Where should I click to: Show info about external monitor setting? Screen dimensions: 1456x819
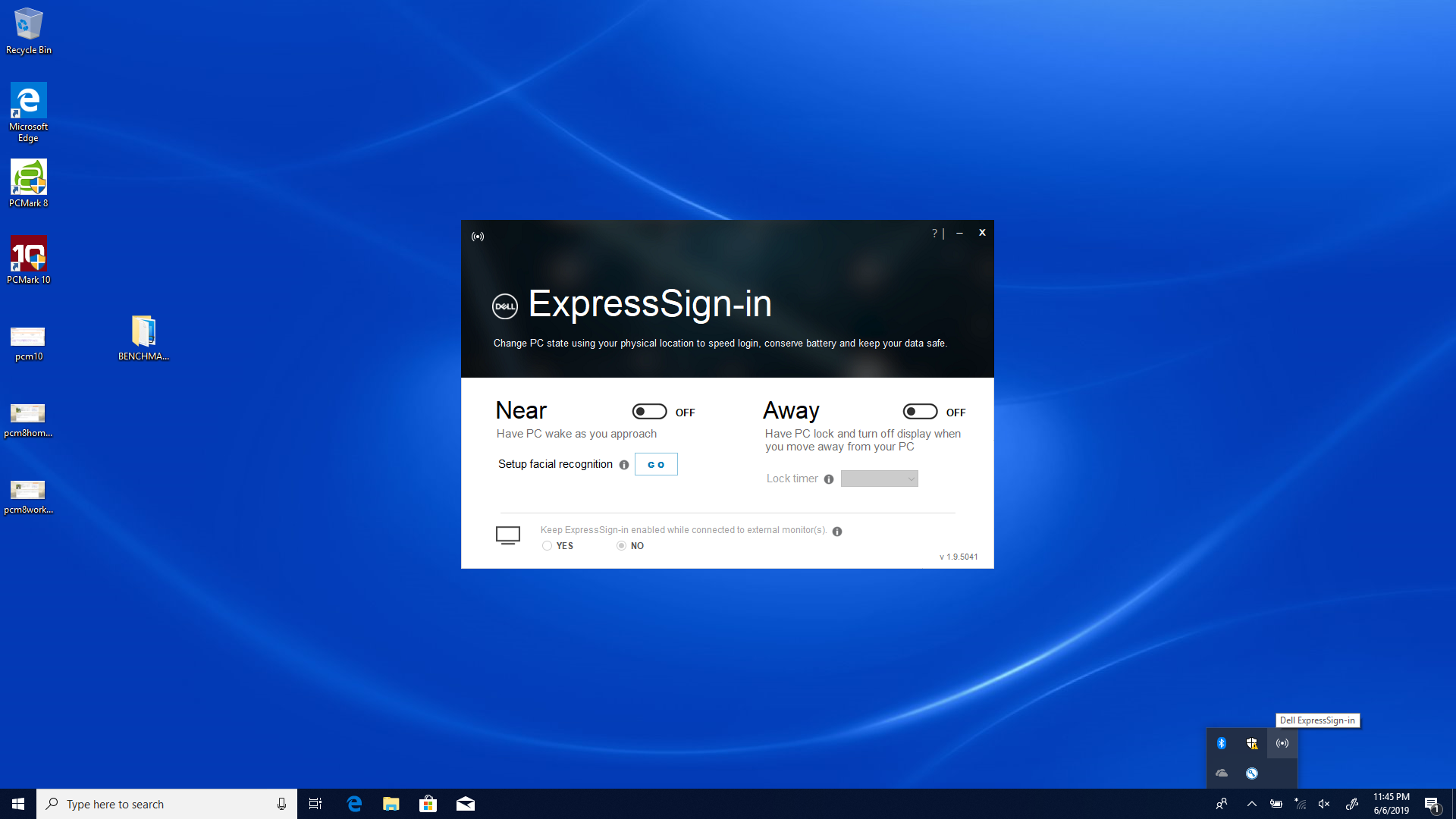tap(837, 532)
